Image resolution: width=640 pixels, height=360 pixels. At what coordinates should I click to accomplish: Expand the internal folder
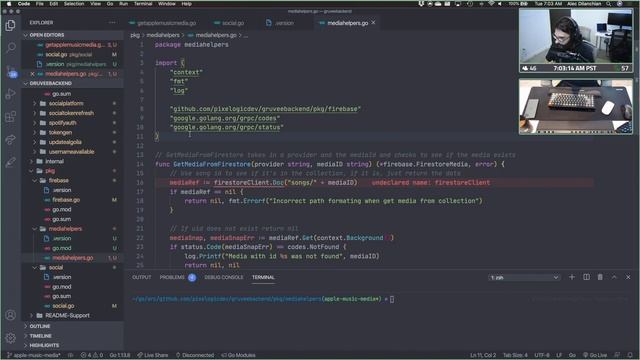click(54, 161)
